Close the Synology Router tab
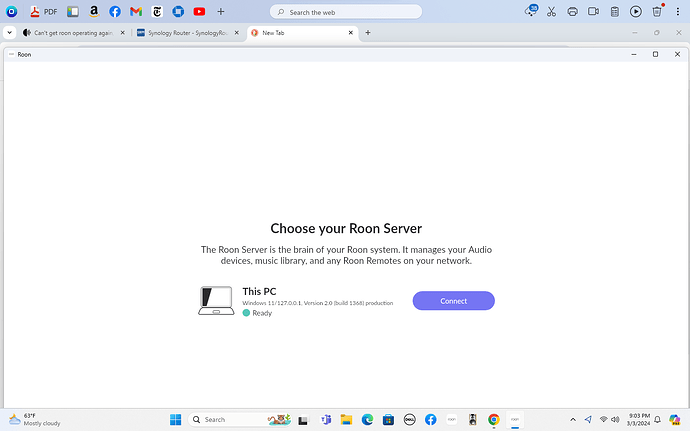 236,33
